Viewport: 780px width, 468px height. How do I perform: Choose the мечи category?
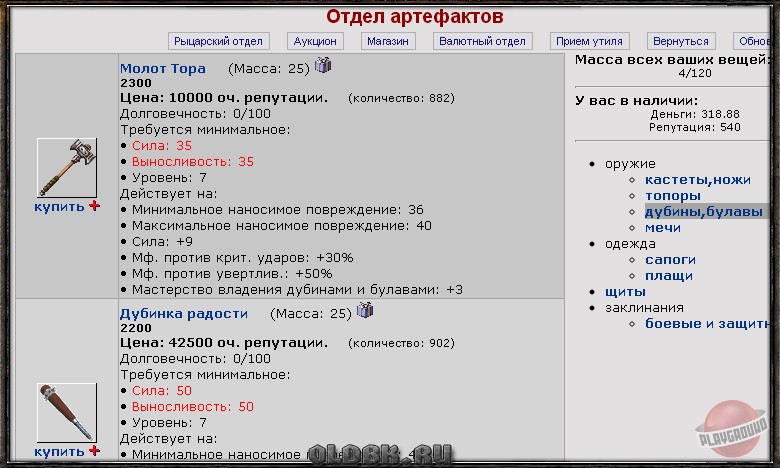point(662,227)
